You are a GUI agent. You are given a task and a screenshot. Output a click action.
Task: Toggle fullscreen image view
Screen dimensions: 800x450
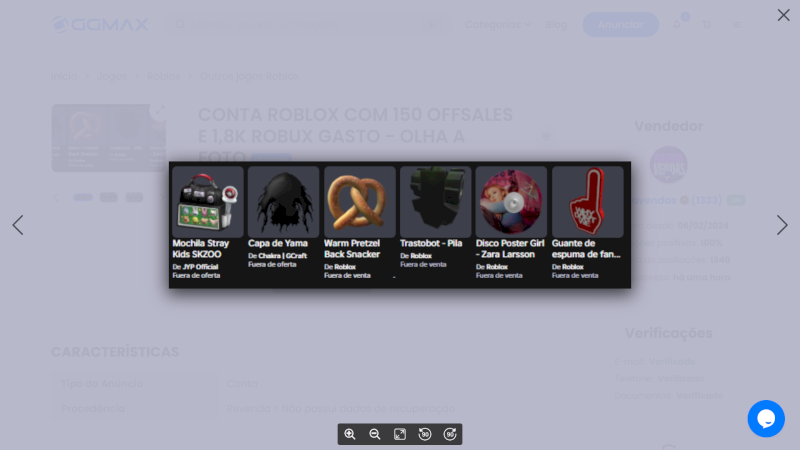pos(400,434)
